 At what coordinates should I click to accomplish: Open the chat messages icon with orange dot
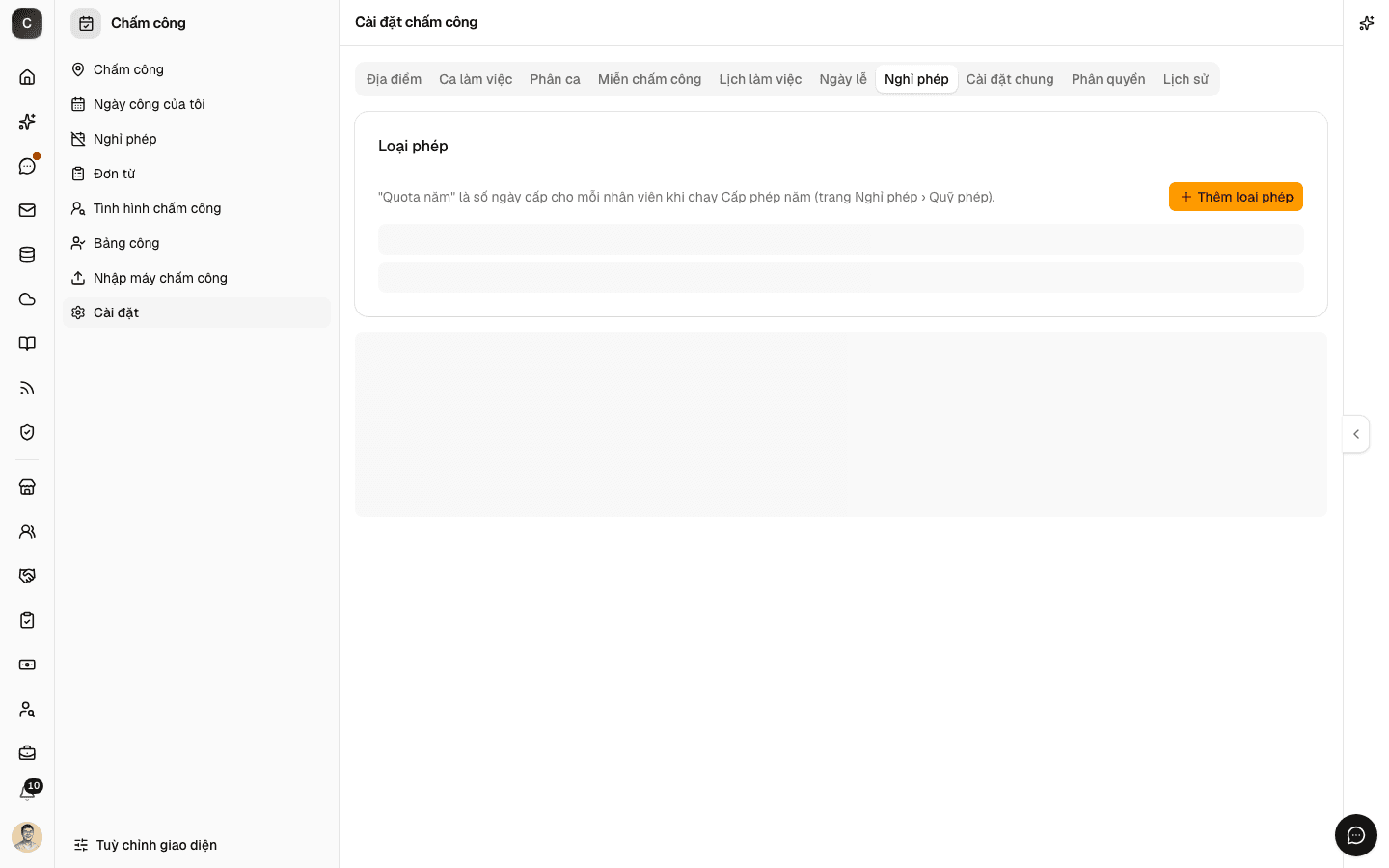coord(27,166)
